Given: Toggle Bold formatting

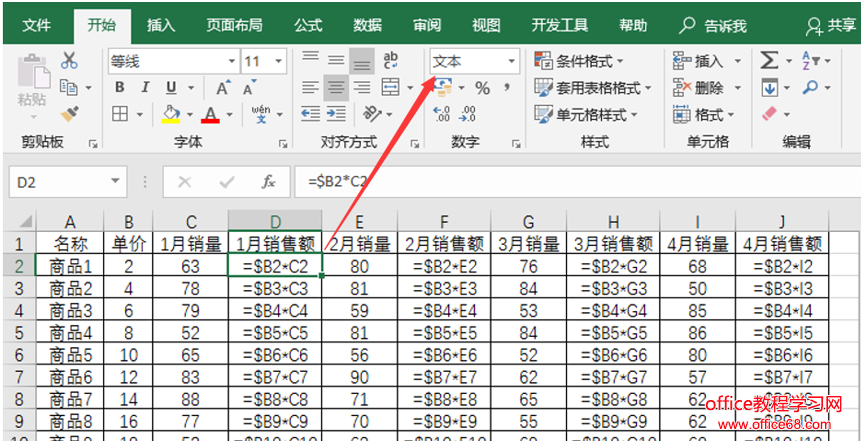Looking at the screenshot, I should click(x=120, y=88).
